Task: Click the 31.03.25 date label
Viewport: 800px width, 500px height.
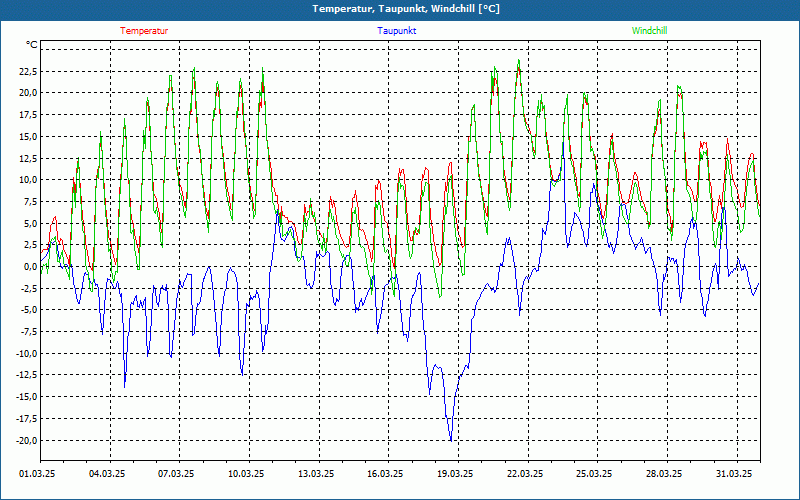Action: (x=734, y=474)
